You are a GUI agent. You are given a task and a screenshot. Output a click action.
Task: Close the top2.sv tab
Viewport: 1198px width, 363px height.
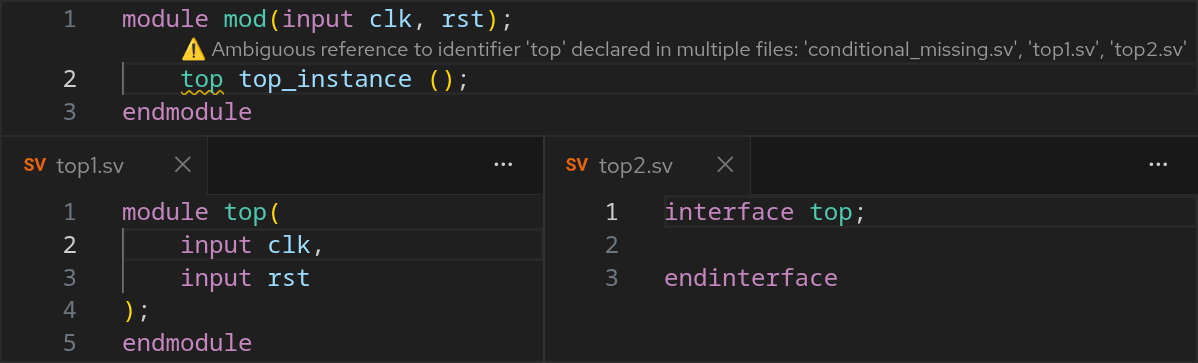pyautogui.click(x=725, y=165)
